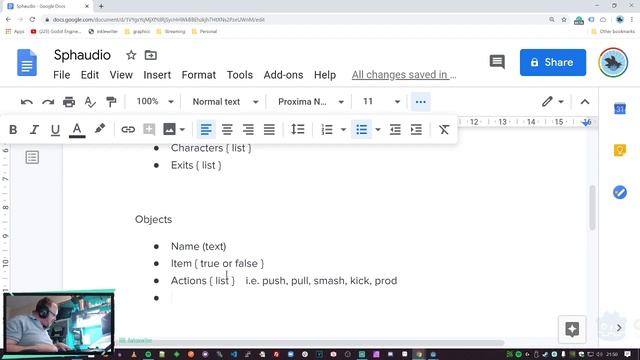Open the File menu

click(x=62, y=75)
